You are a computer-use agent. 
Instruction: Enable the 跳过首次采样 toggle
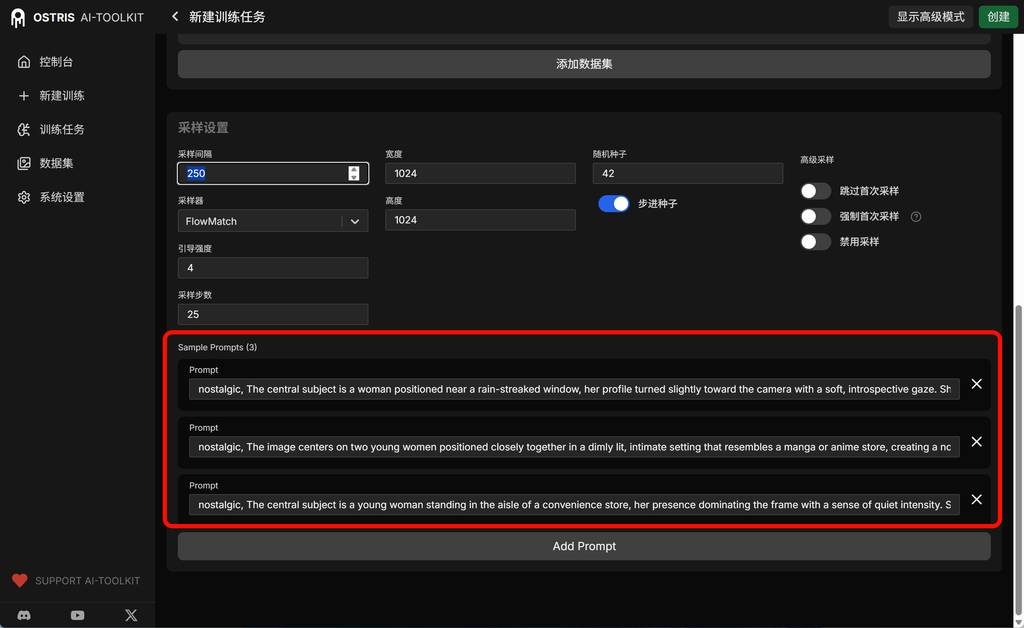pyautogui.click(x=815, y=191)
